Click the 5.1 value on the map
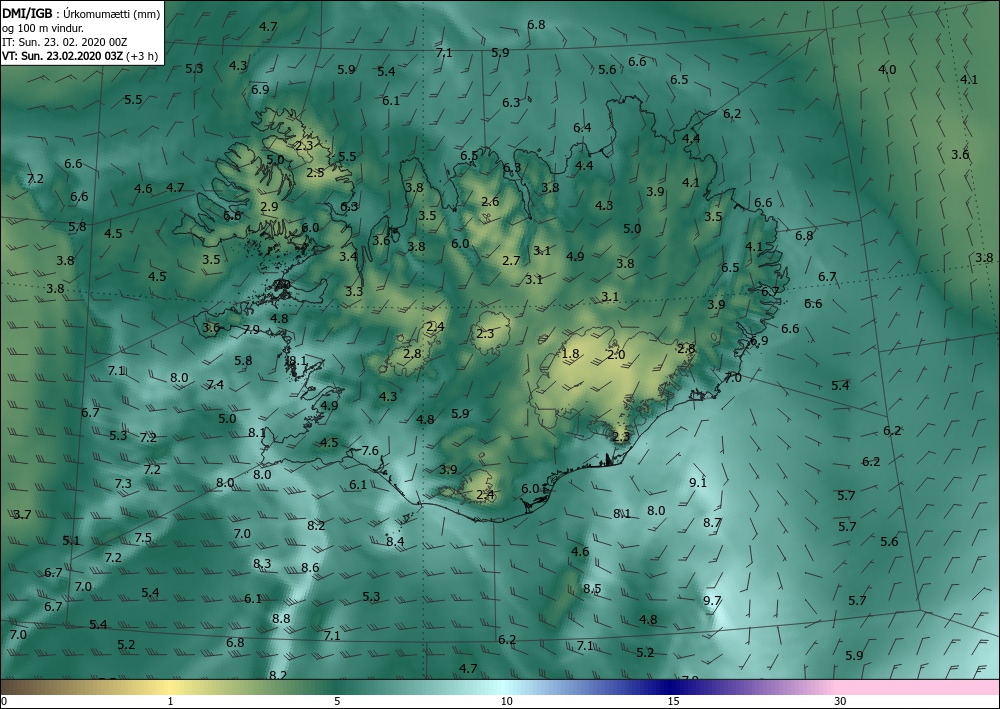1000x709 pixels. [x=71, y=541]
